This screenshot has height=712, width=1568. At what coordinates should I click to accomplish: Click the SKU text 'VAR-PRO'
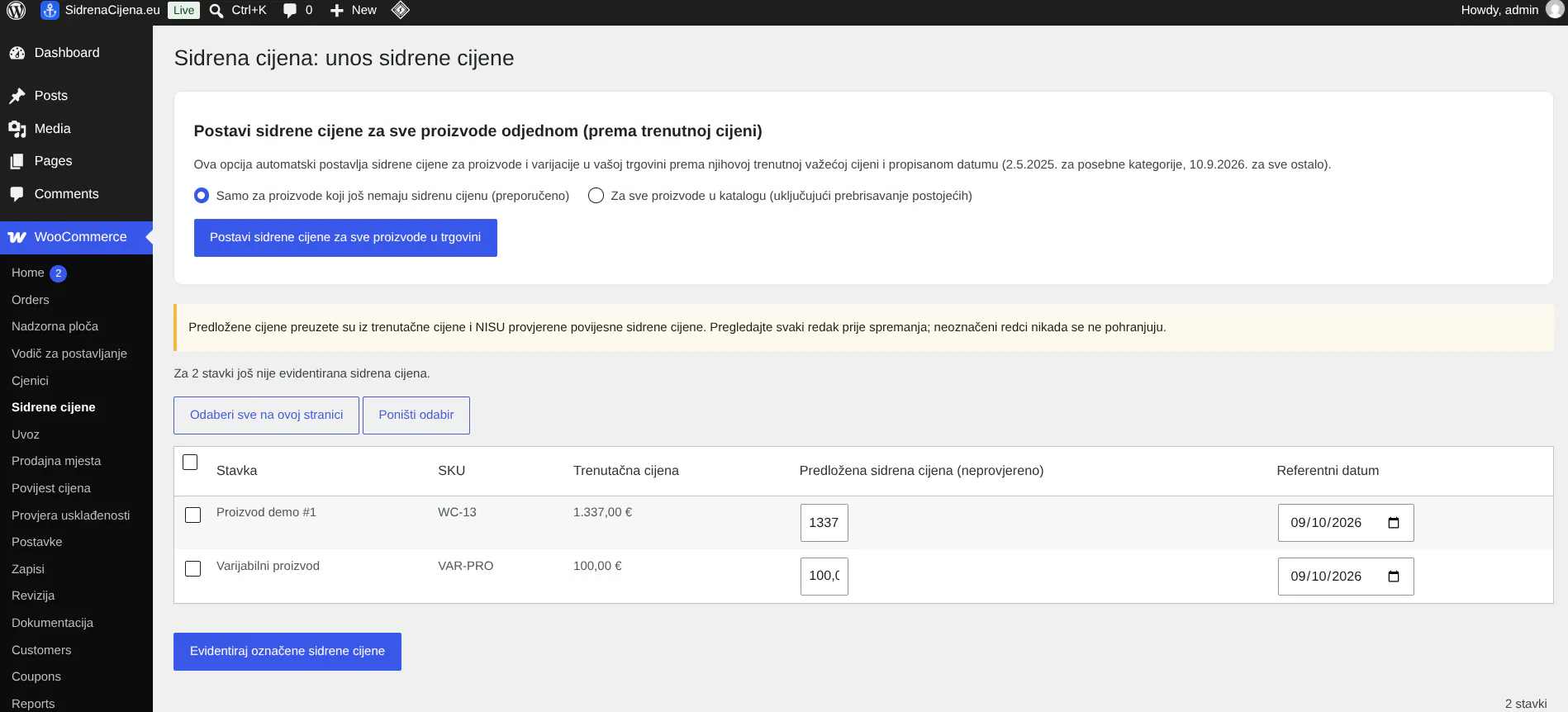465,566
